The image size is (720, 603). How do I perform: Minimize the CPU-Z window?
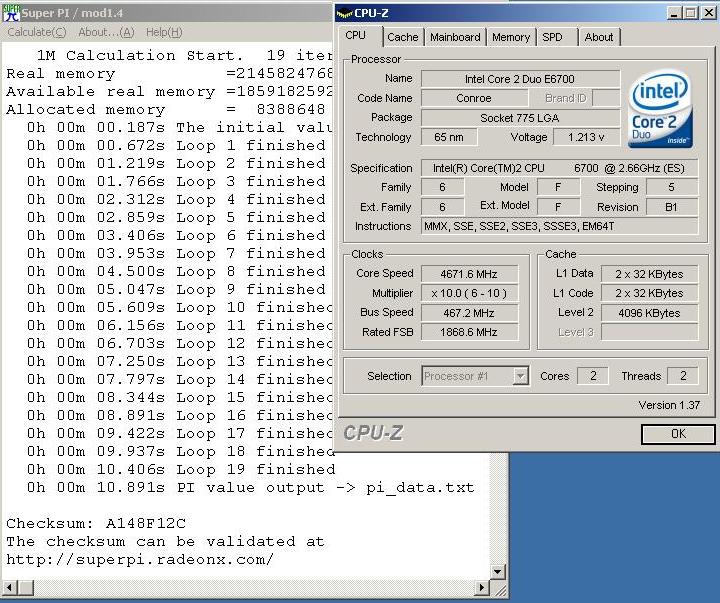674,13
